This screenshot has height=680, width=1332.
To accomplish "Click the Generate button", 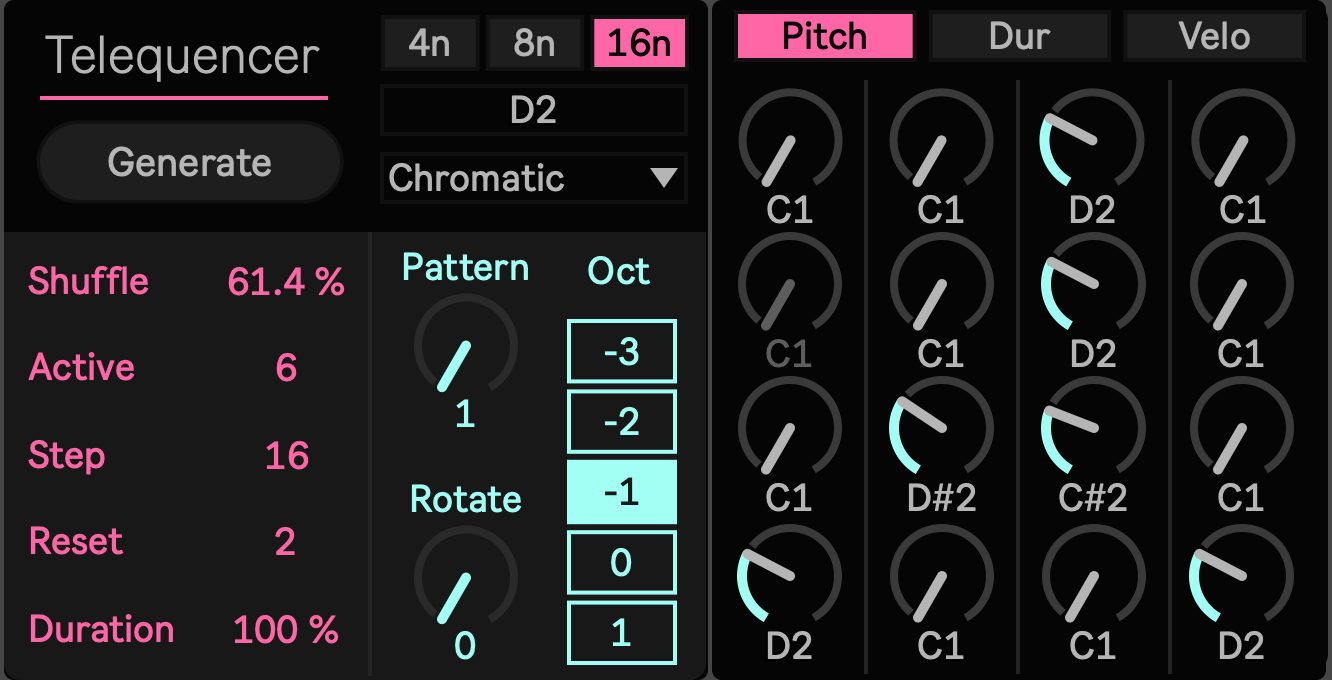I will point(189,162).
